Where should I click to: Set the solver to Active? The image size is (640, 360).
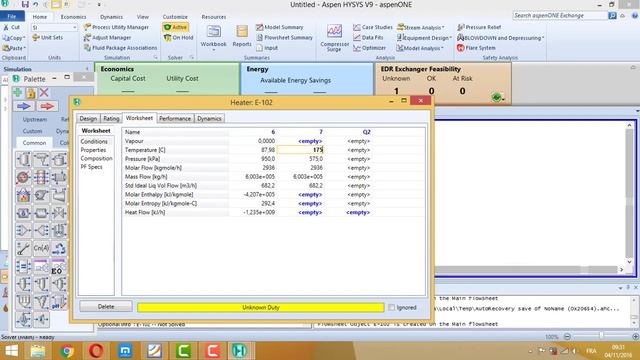176,27
